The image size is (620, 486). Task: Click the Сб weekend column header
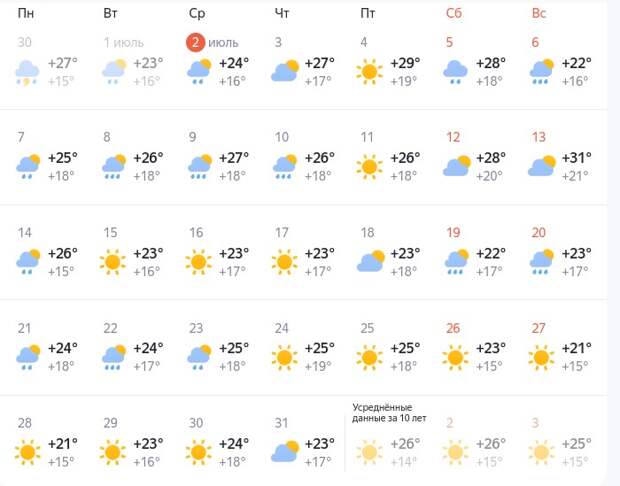[x=454, y=13]
